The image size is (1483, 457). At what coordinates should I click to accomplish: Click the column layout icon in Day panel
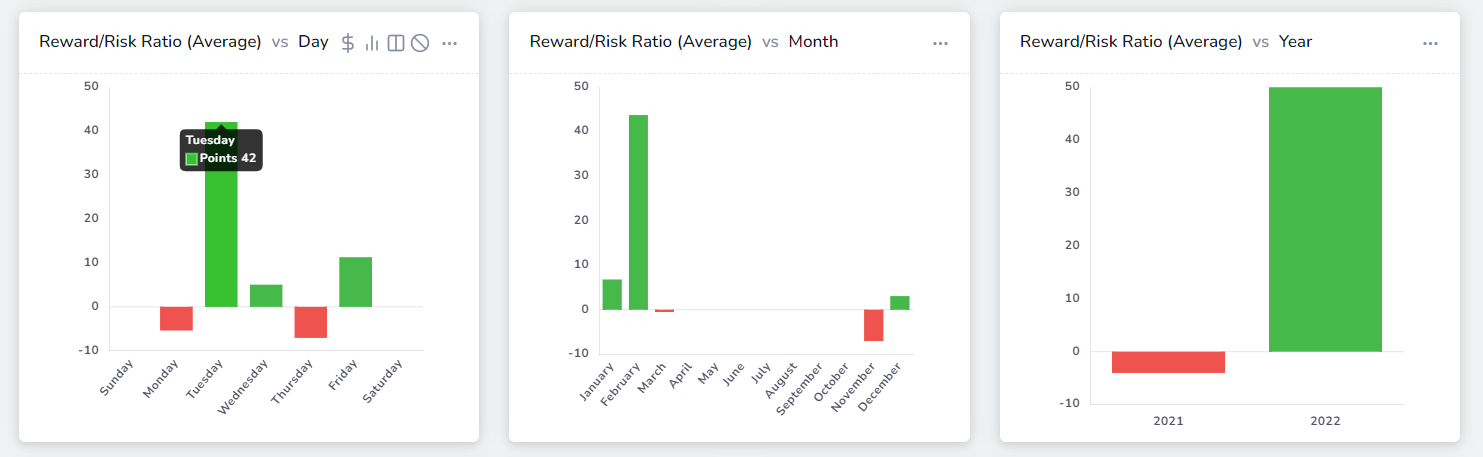point(396,43)
